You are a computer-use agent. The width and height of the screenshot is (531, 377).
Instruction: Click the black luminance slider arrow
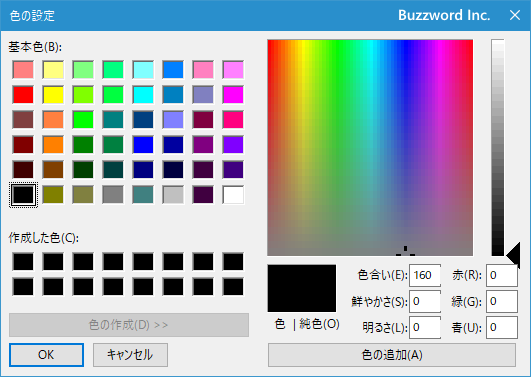point(513,255)
